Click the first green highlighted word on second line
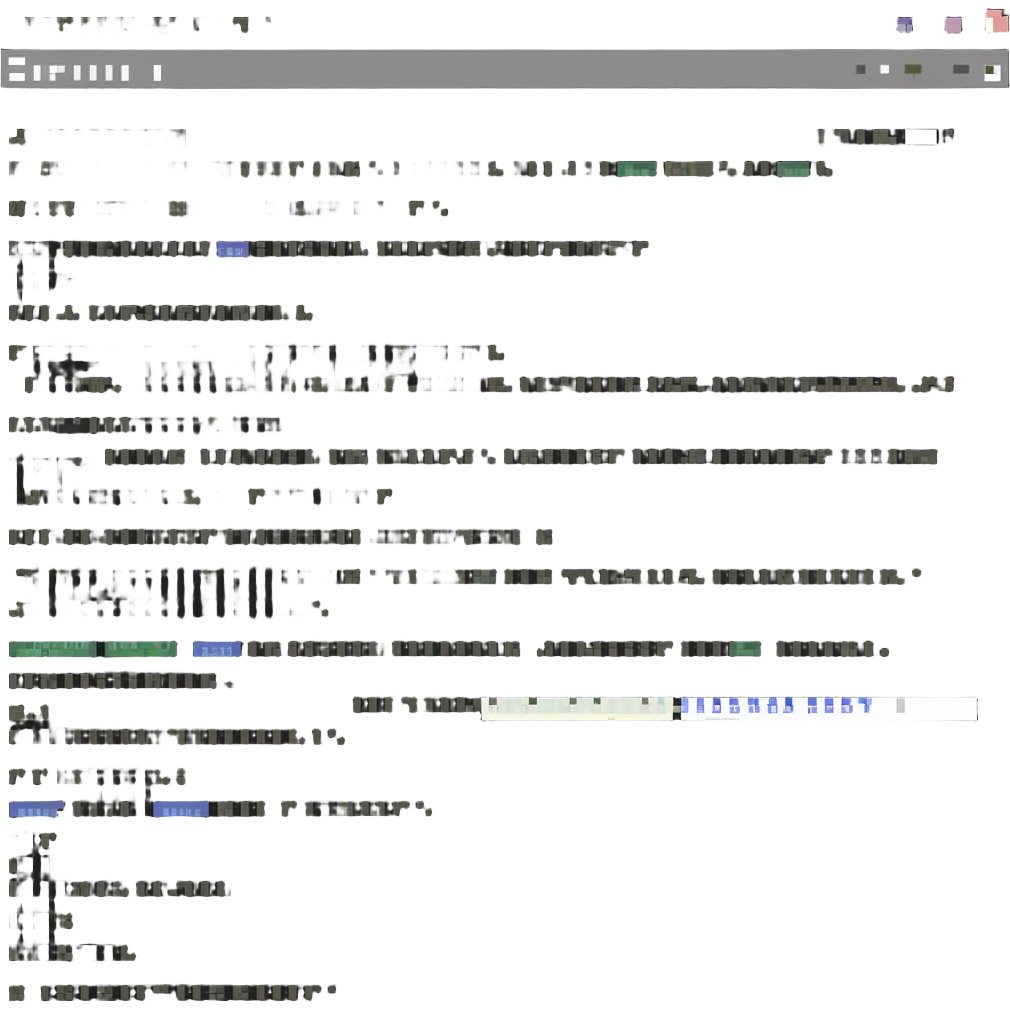 coord(636,171)
